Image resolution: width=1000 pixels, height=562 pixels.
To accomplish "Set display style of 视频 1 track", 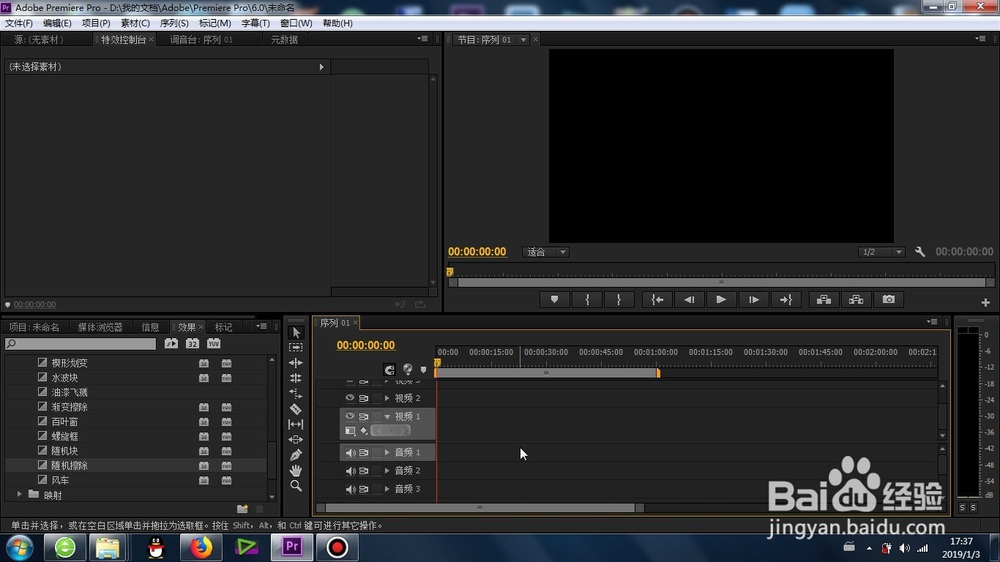I will coord(350,431).
